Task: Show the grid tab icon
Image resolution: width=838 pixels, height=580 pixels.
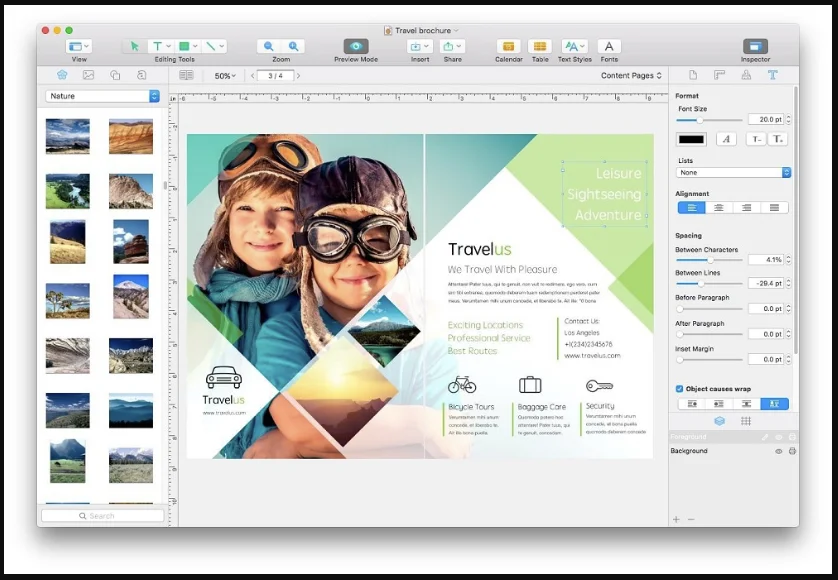Action: tap(746, 421)
